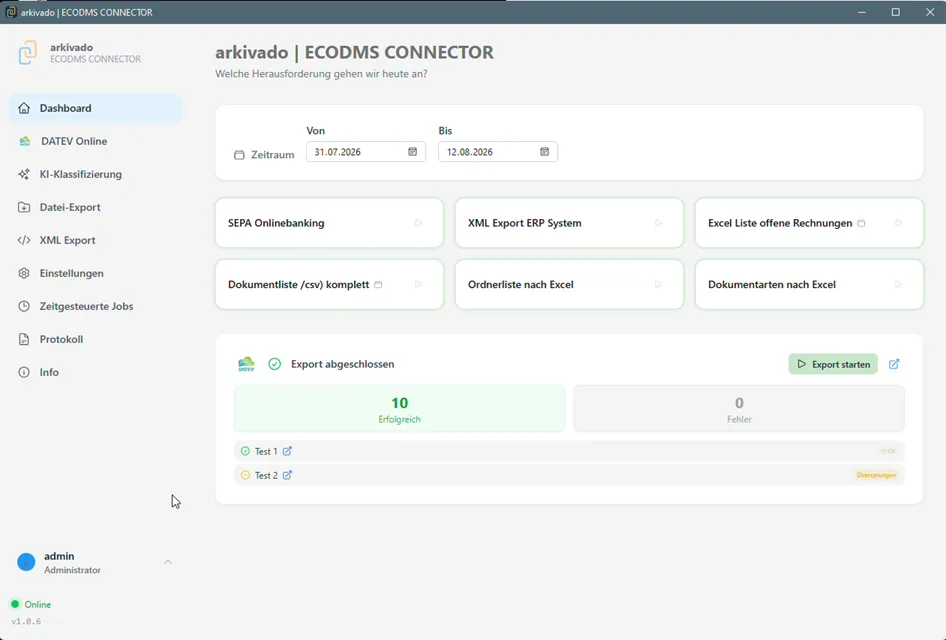Image resolution: width=946 pixels, height=640 pixels.
Task: Maximize the ECODMS CONNECTOR window
Action: [896, 12]
